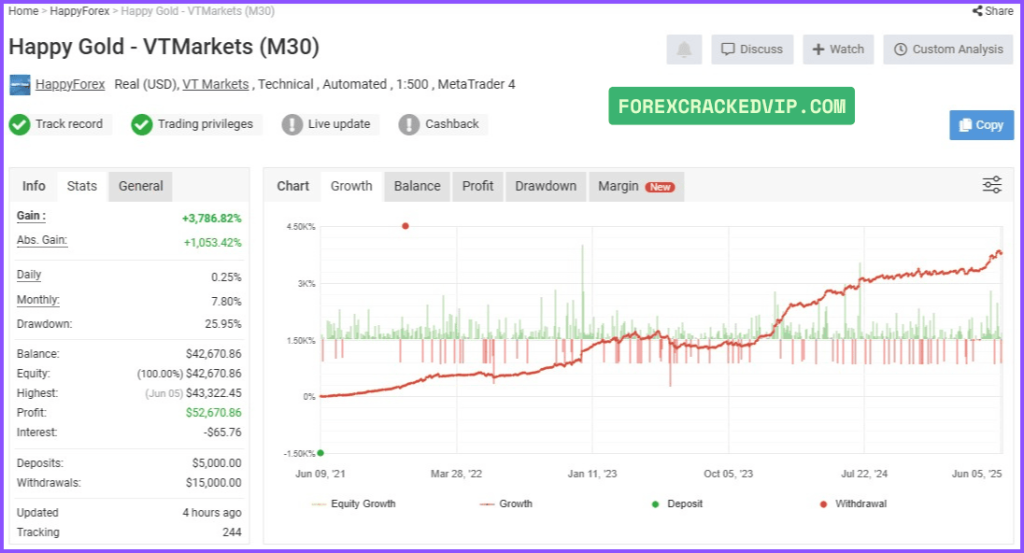Click the balance value $42,670.86
The width and height of the screenshot is (1024, 553).
[214, 354]
